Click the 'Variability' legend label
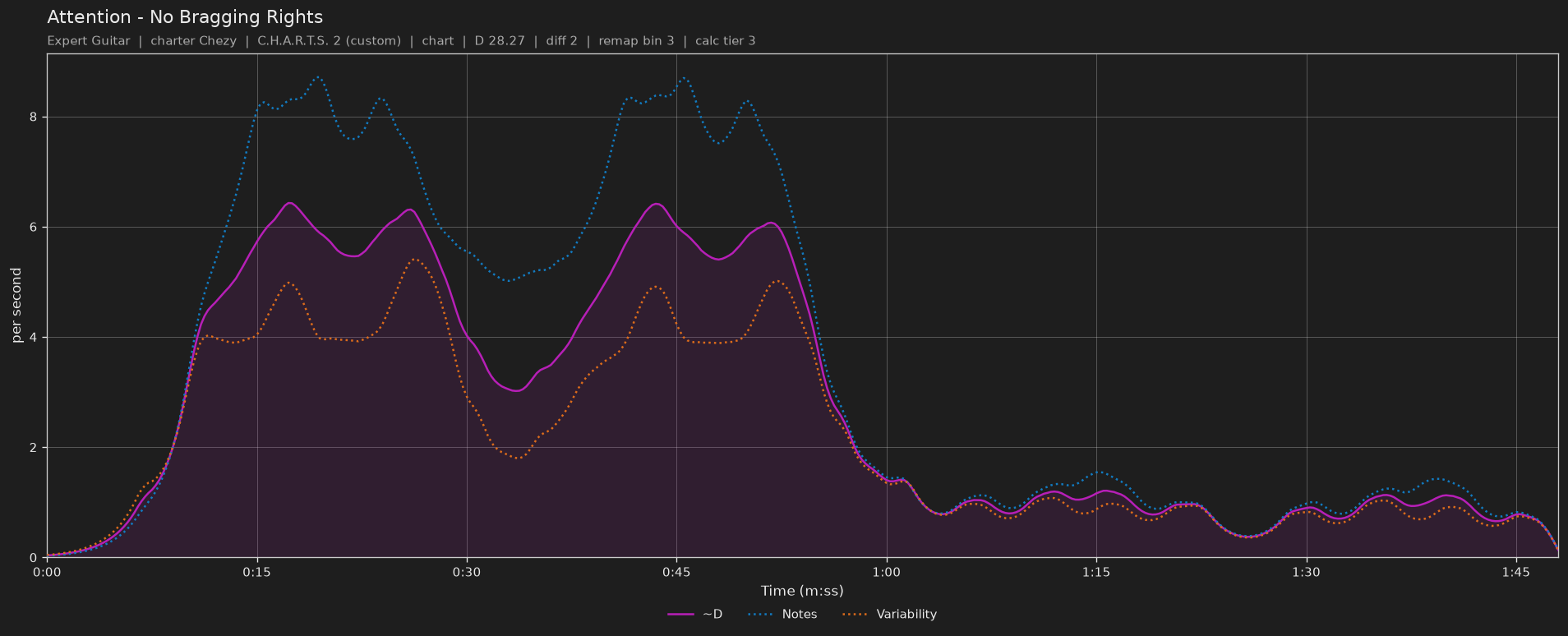Viewport: 1568px width, 636px height. point(906,614)
